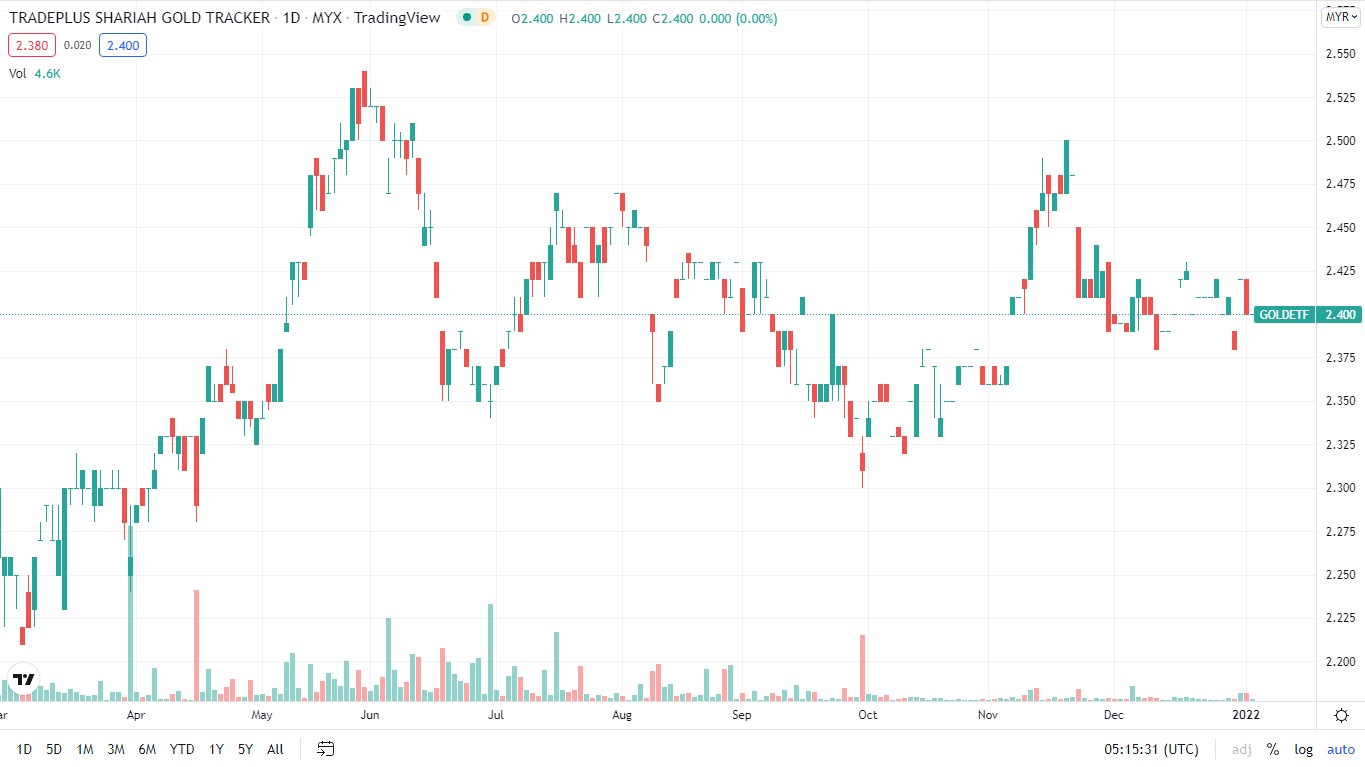Click the blue 2.400 countdown label
This screenshot has width=1365, height=767.
tap(122, 45)
